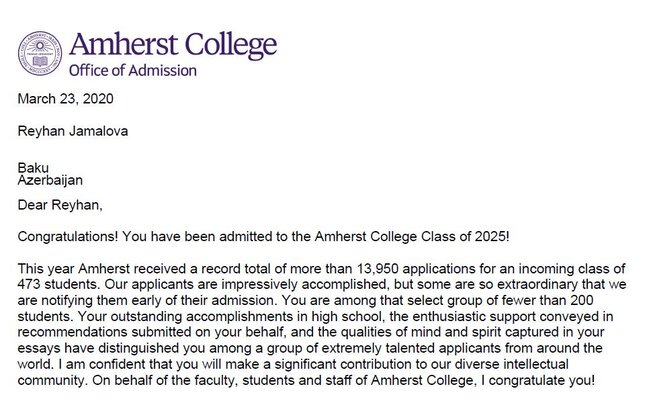Click the city name Baku
649x399 pixels.
pos(33,168)
